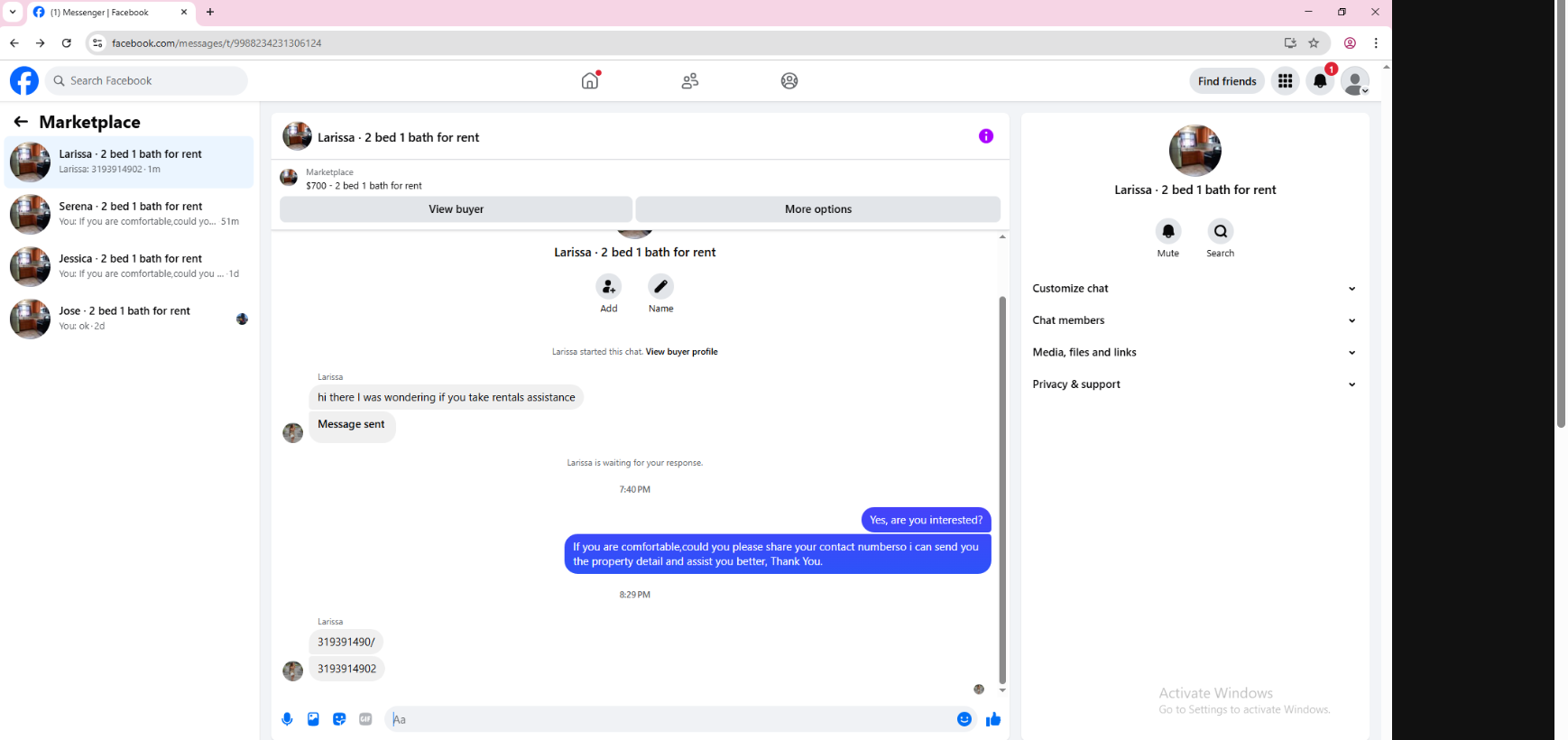
Task: Click the install app icon in address bar
Action: (x=1290, y=42)
